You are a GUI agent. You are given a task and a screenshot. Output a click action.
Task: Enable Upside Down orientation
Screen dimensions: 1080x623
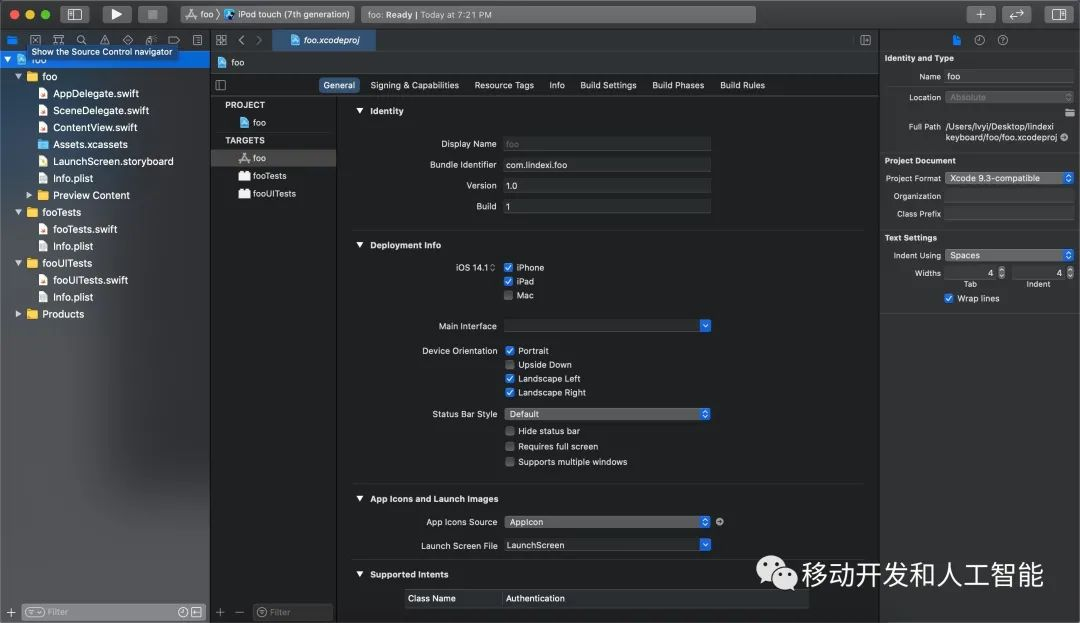click(510, 364)
